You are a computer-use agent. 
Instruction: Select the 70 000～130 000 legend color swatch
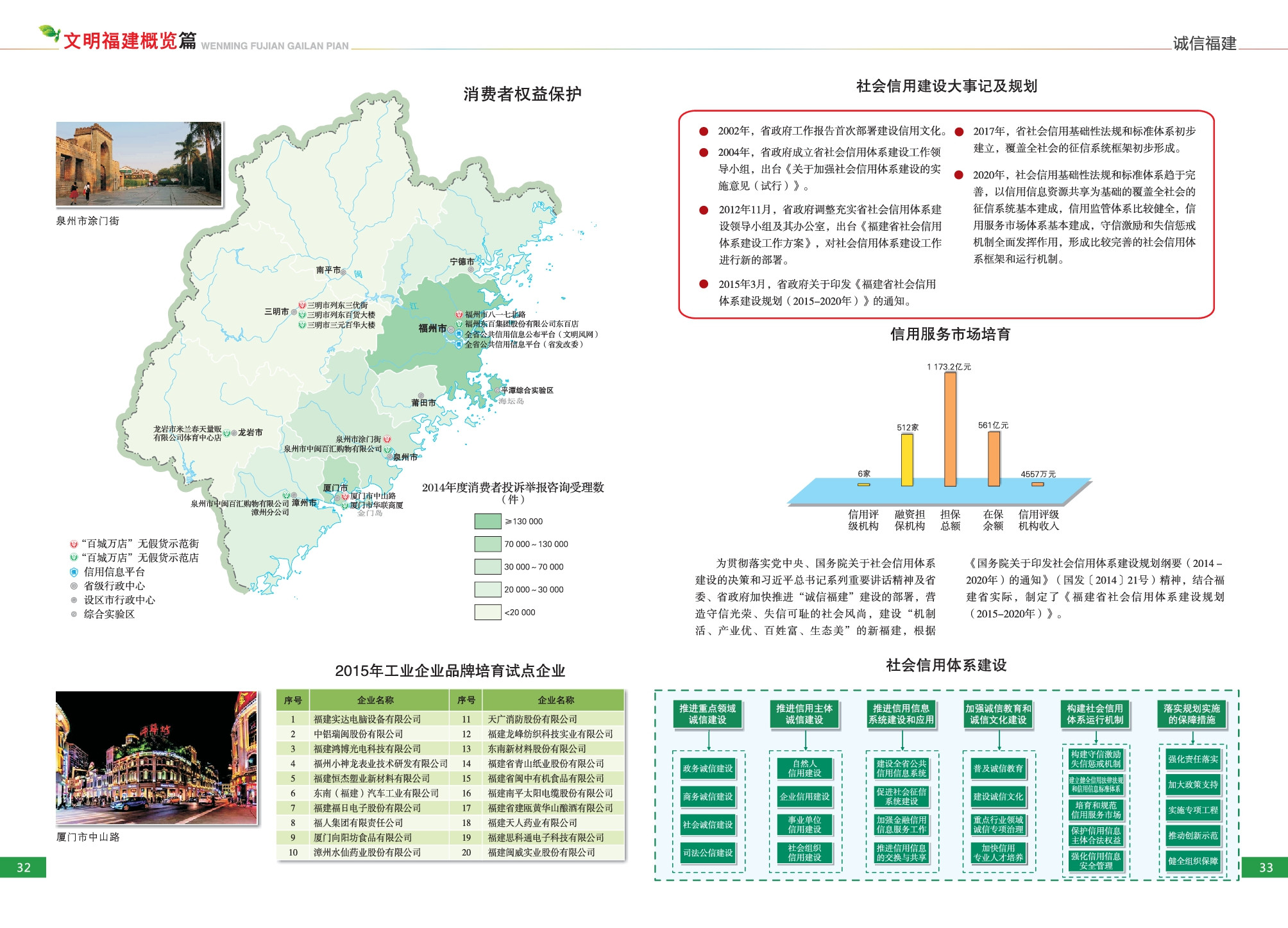tap(487, 544)
